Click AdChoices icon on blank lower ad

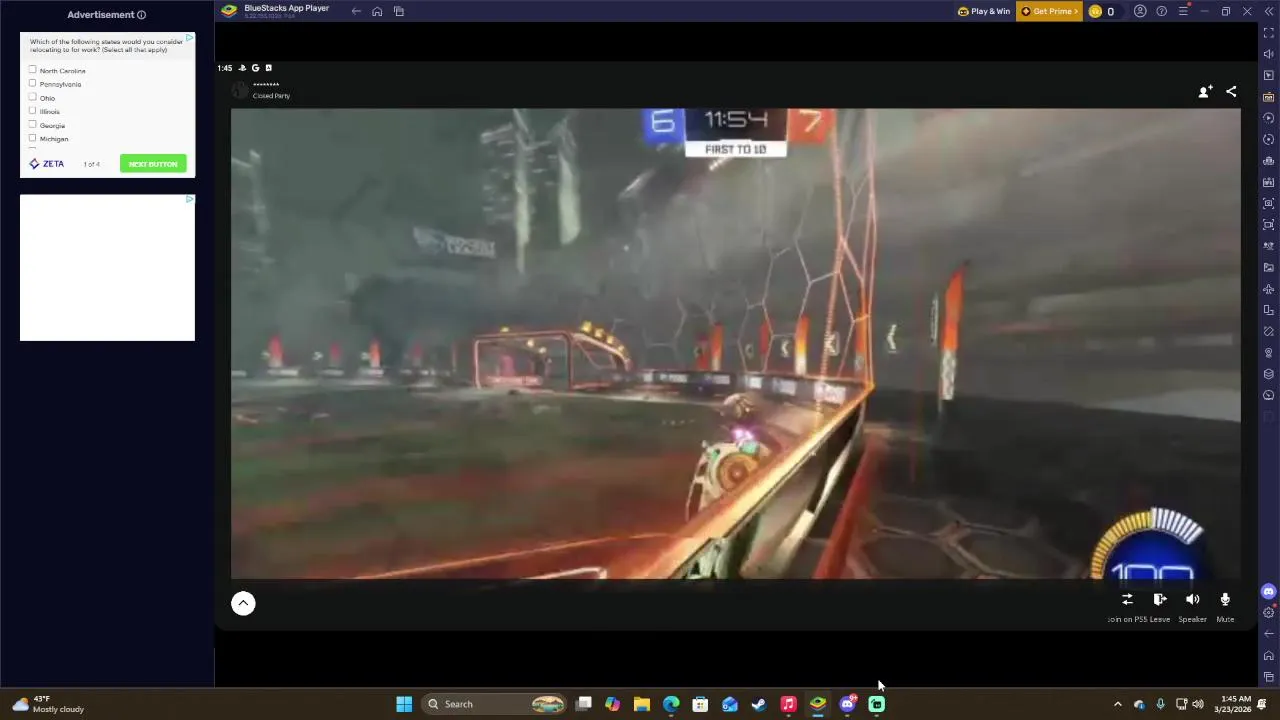point(189,199)
